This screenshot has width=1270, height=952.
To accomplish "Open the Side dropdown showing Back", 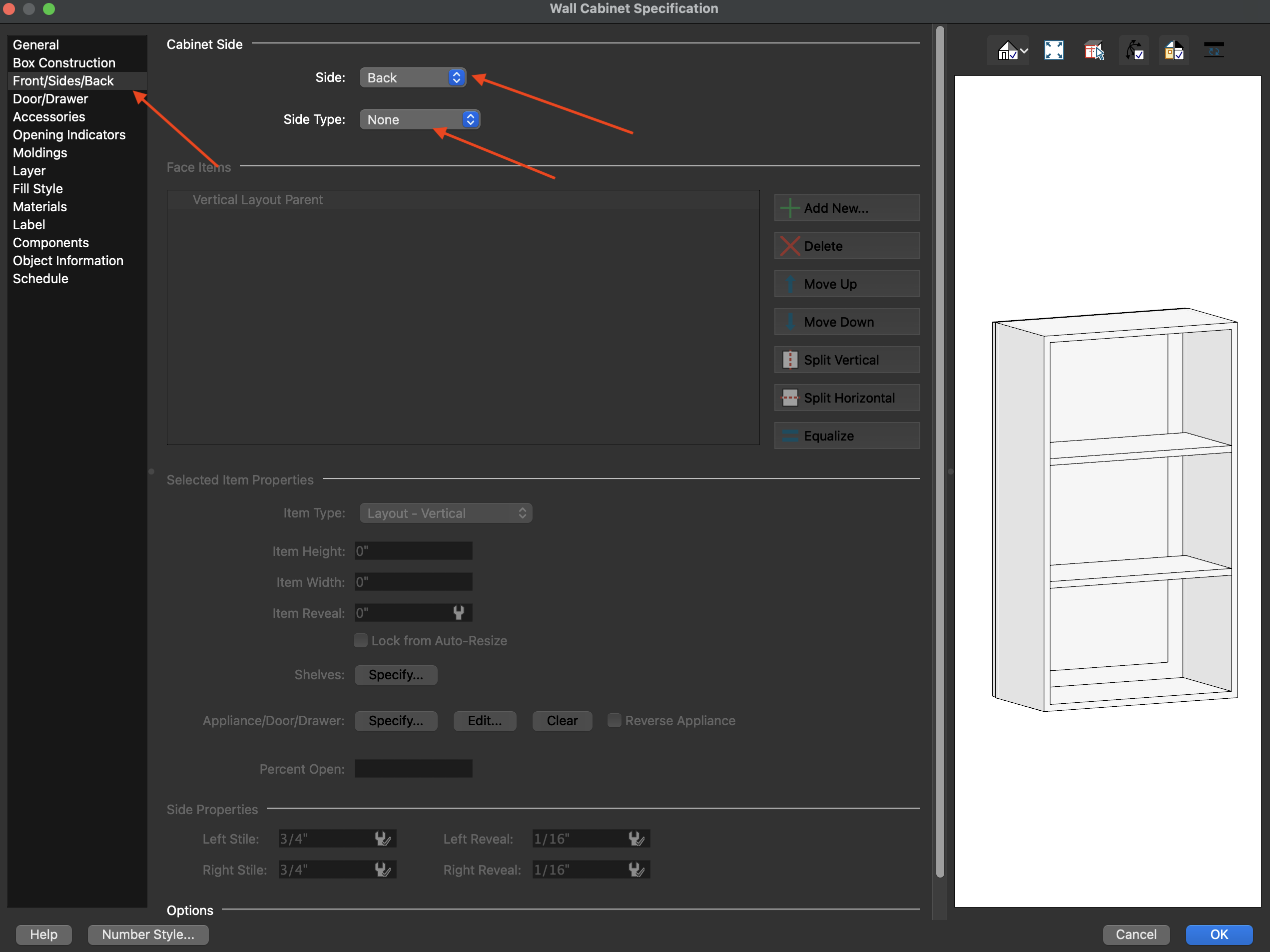I will tap(413, 77).
